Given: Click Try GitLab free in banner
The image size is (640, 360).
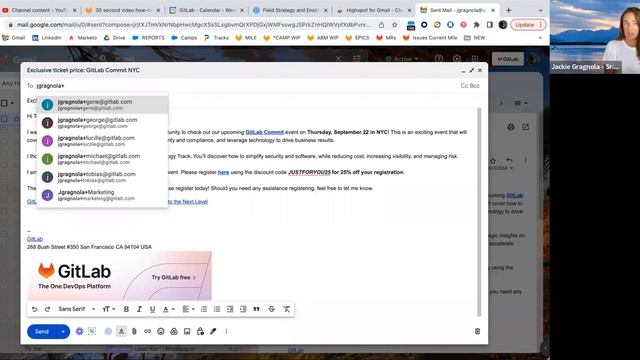Looking at the screenshot, I should (174, 278).
